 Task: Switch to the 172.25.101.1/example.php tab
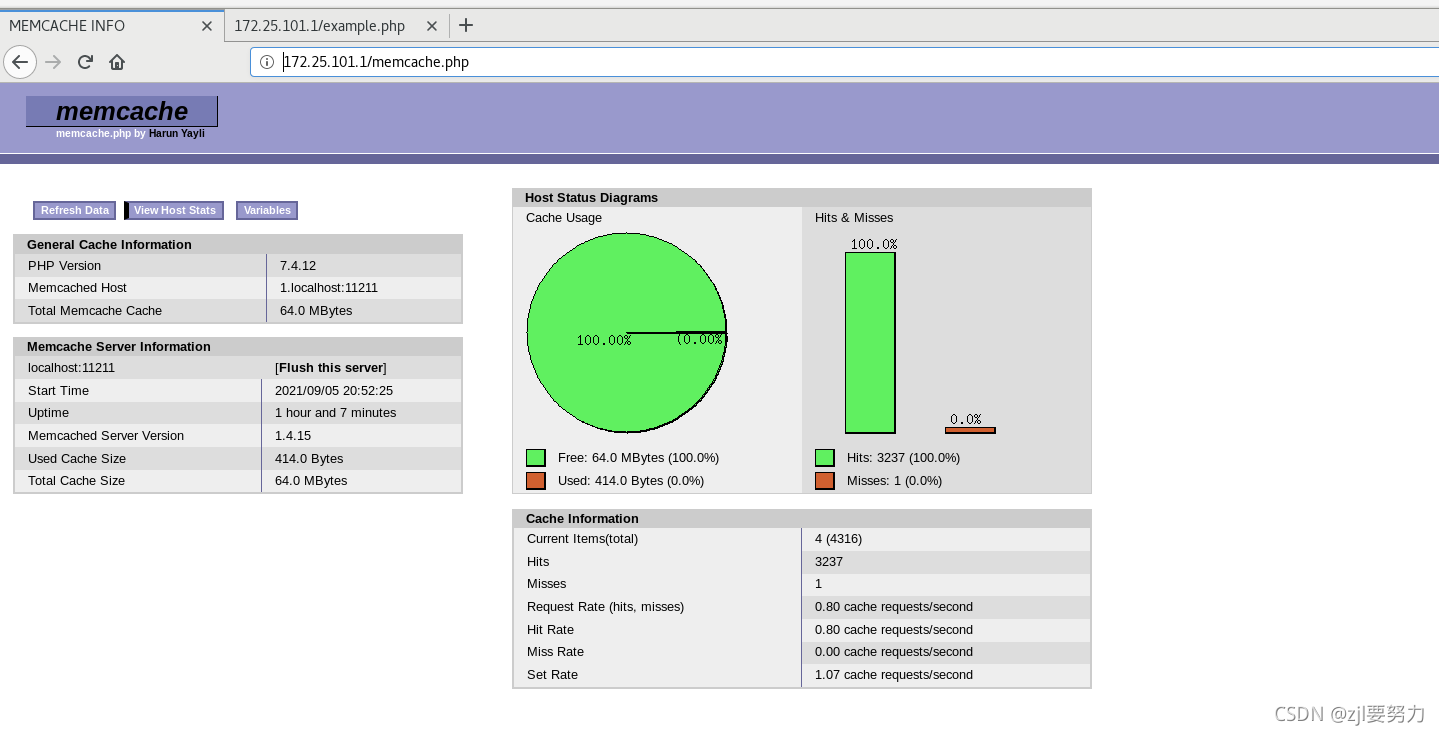[335, 26]
